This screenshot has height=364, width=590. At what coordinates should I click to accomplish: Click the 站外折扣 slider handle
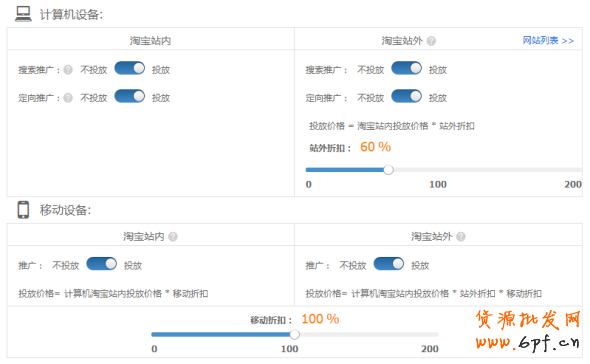pyautogui.click(x=388, y=170)
